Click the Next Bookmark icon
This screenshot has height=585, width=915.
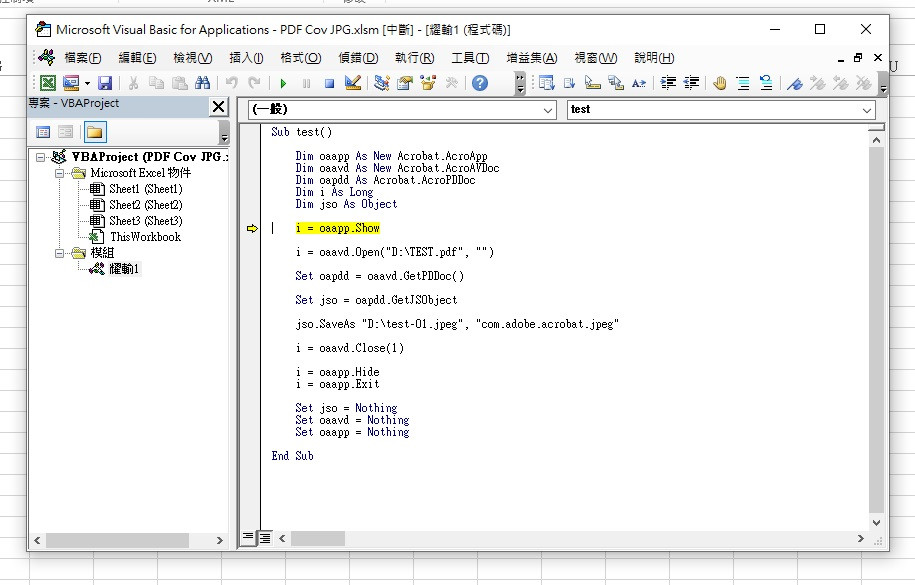click(x=818, y=83)
